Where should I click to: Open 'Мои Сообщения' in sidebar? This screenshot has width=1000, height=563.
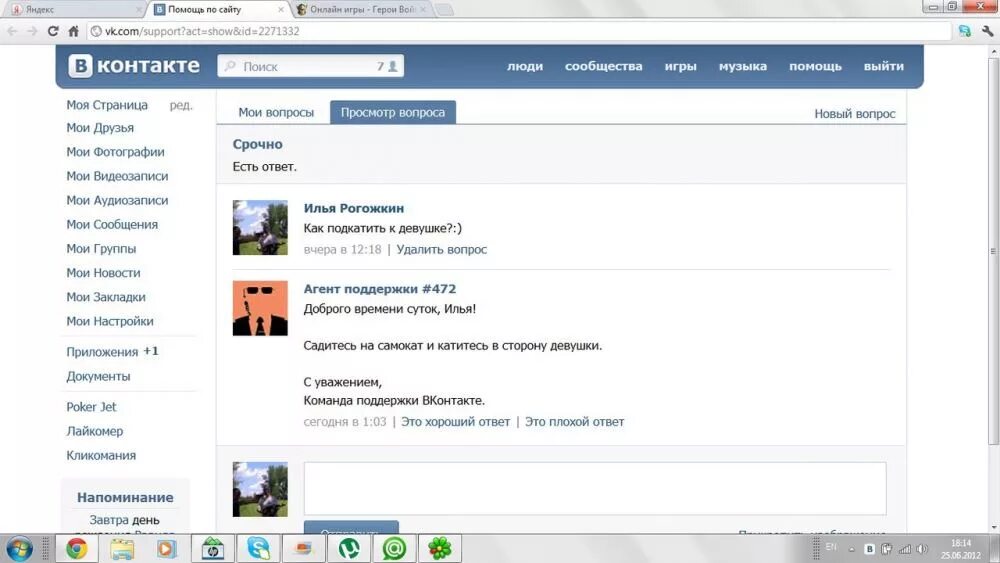click(x=112, y=224)
